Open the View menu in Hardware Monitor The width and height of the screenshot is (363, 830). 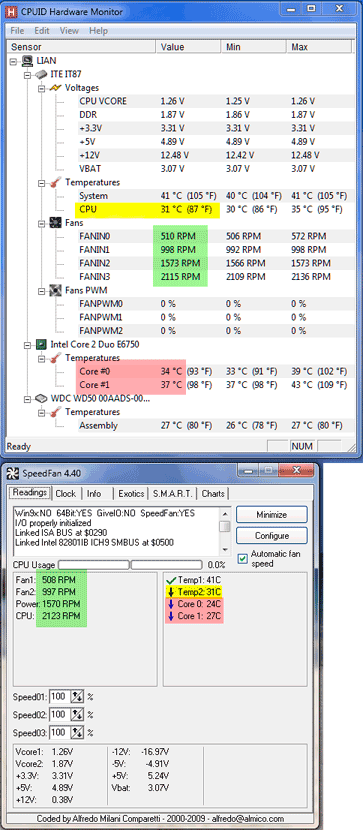pos(69,31)
